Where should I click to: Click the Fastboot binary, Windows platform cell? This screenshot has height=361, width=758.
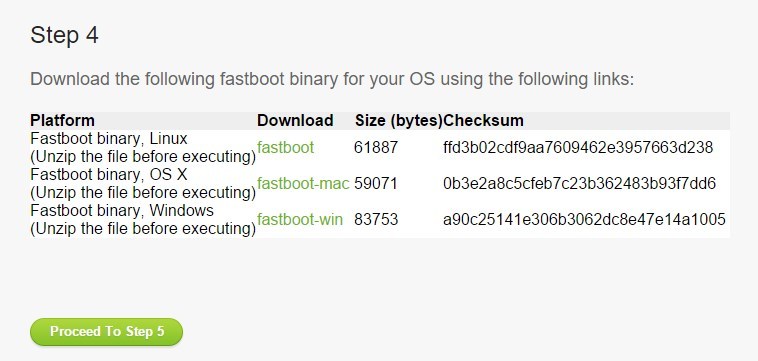143,219
